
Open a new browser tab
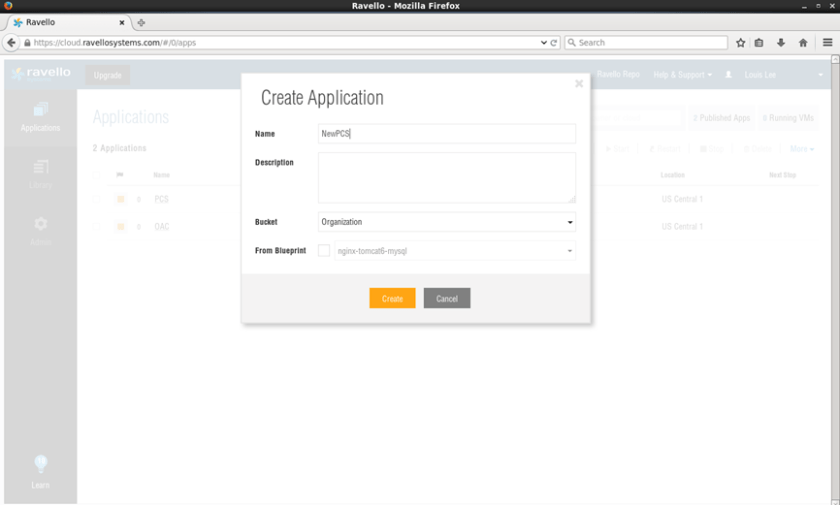(x=141, y=22)
